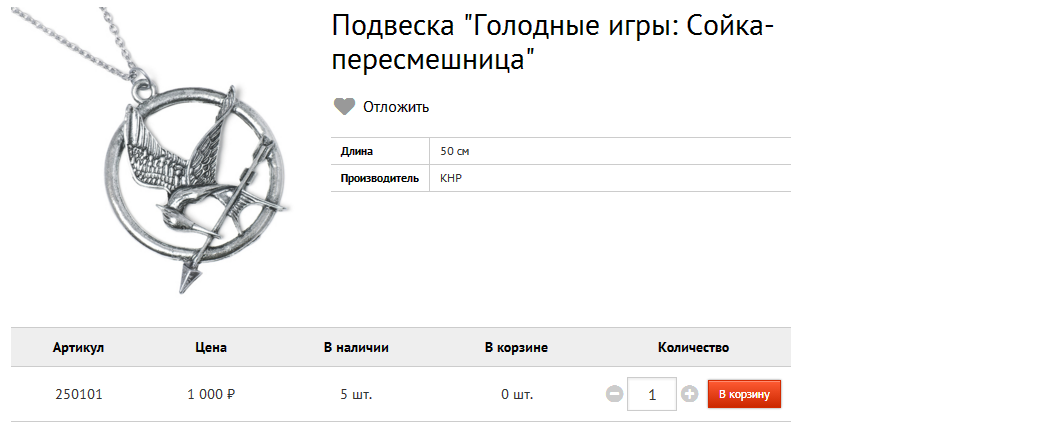Select the product title Подвеска Голодные игры

tap(552, 42)
